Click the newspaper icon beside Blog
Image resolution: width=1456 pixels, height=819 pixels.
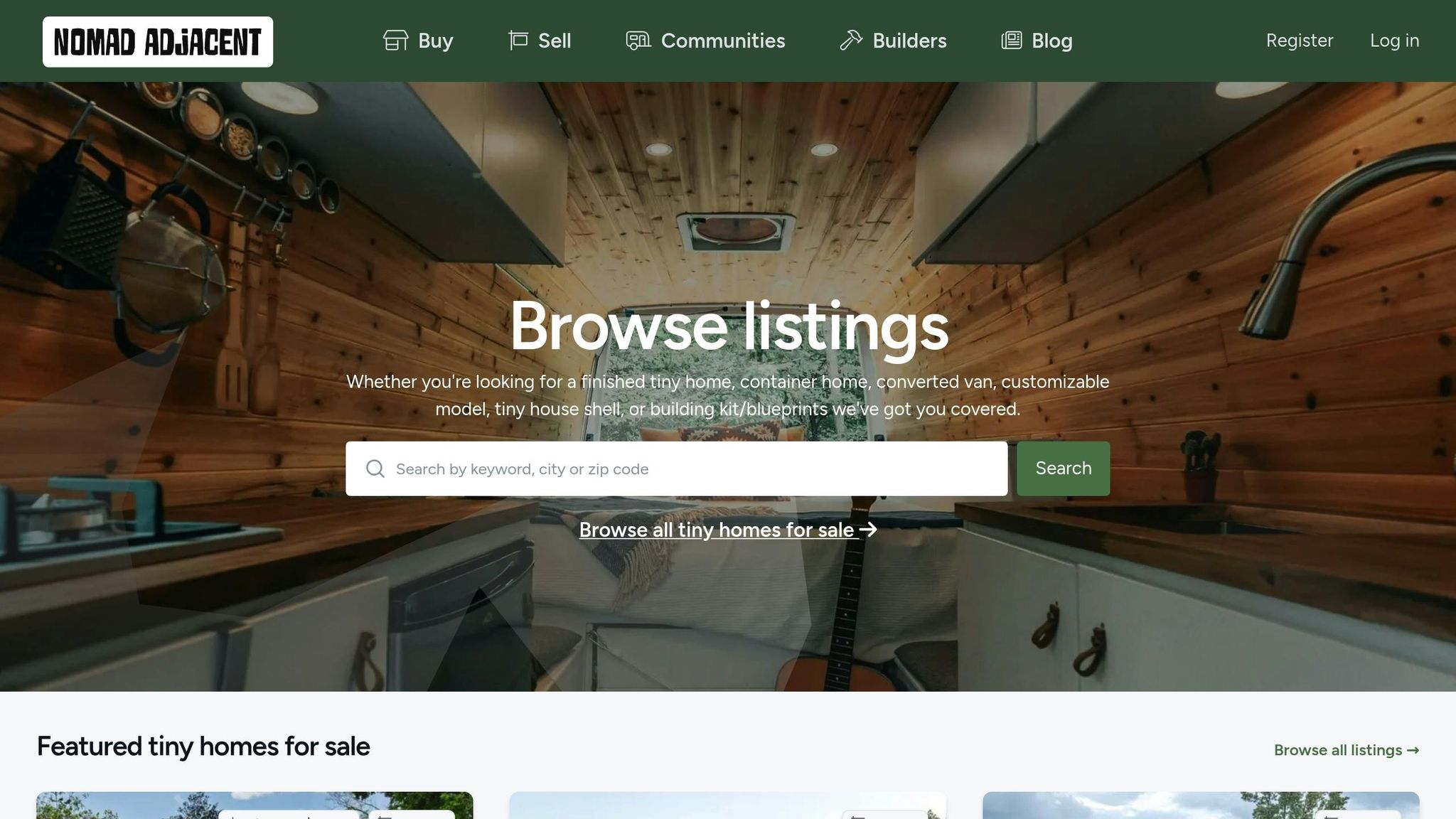point(1012,41)
